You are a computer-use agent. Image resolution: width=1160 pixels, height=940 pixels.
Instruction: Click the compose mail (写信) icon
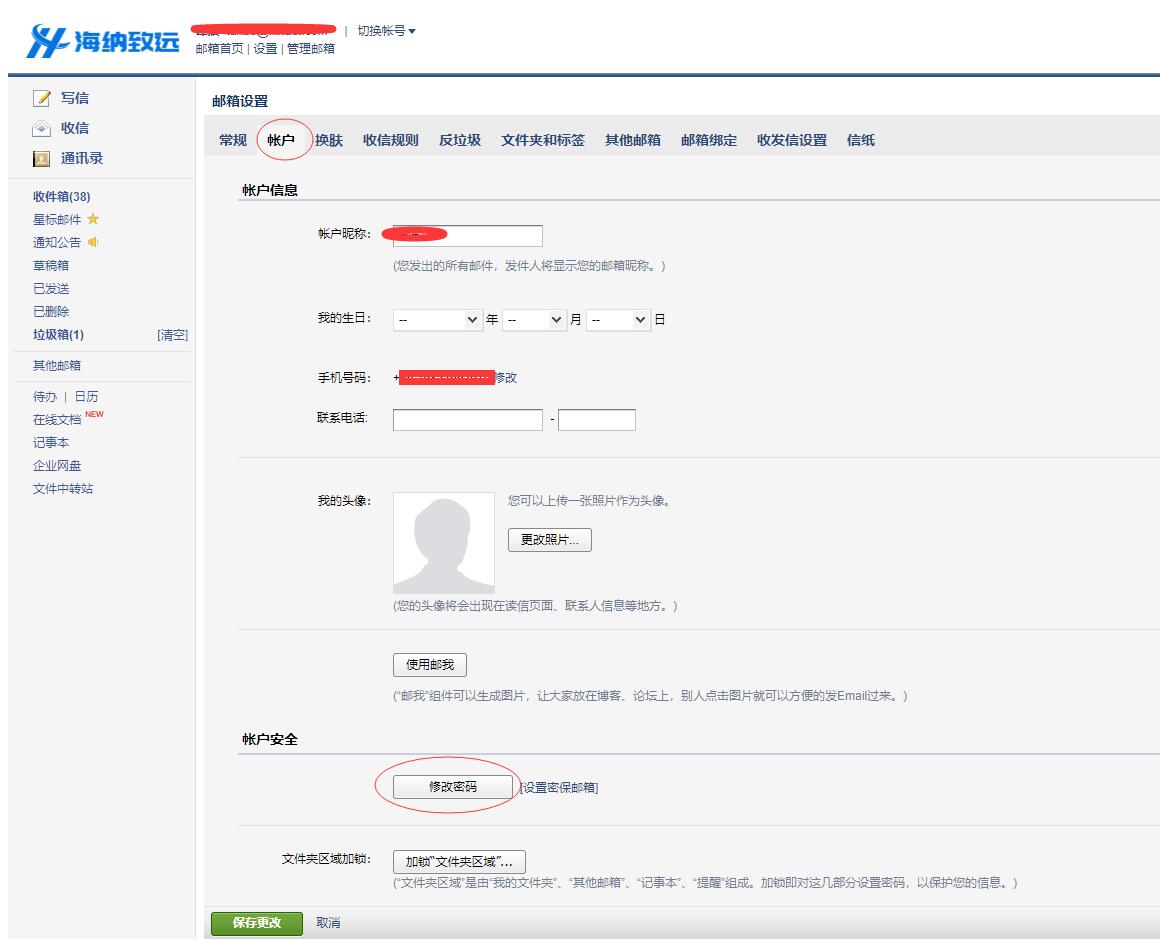[42, 98]
